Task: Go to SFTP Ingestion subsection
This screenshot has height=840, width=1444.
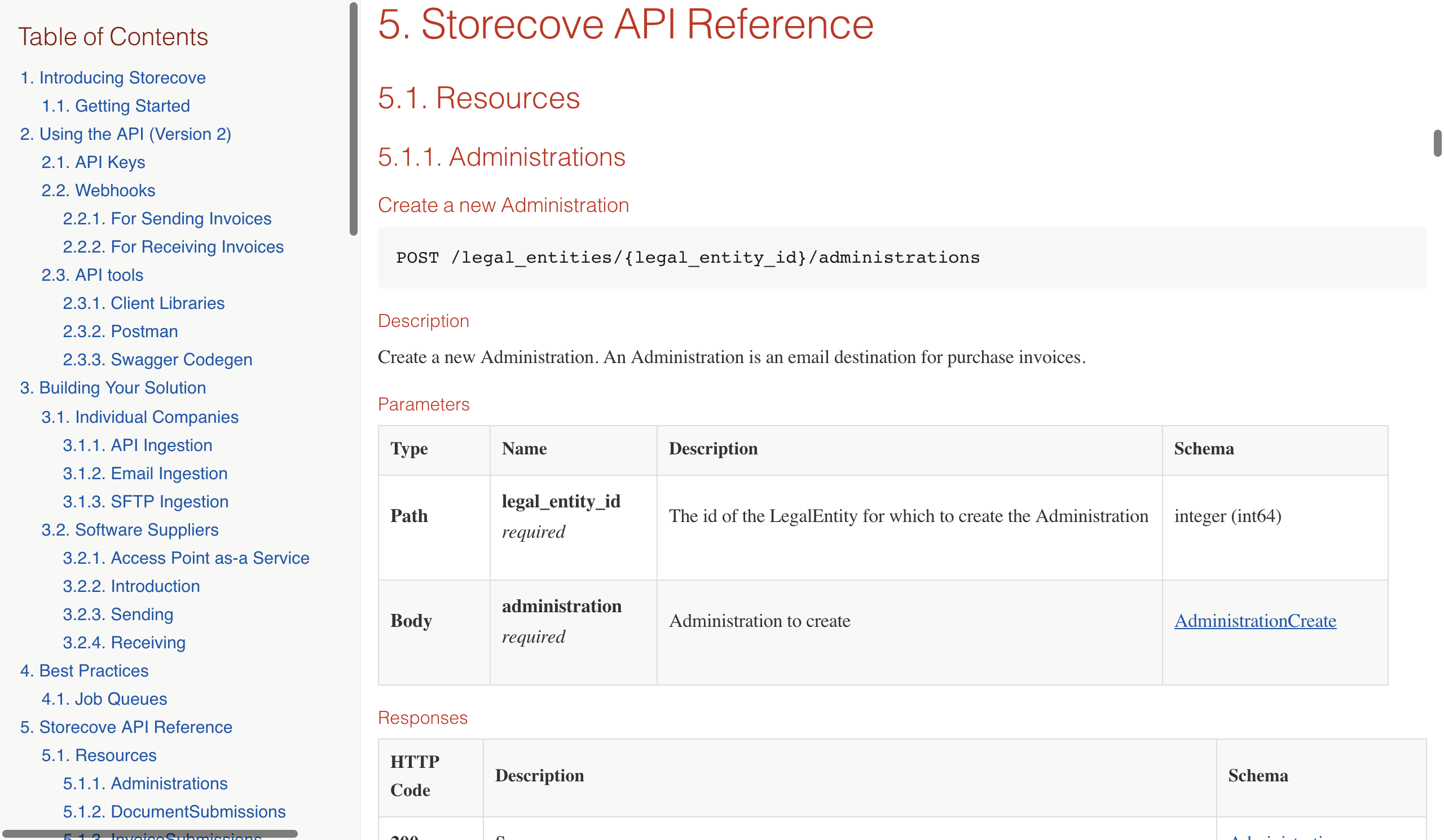Action: click(146, 501)
